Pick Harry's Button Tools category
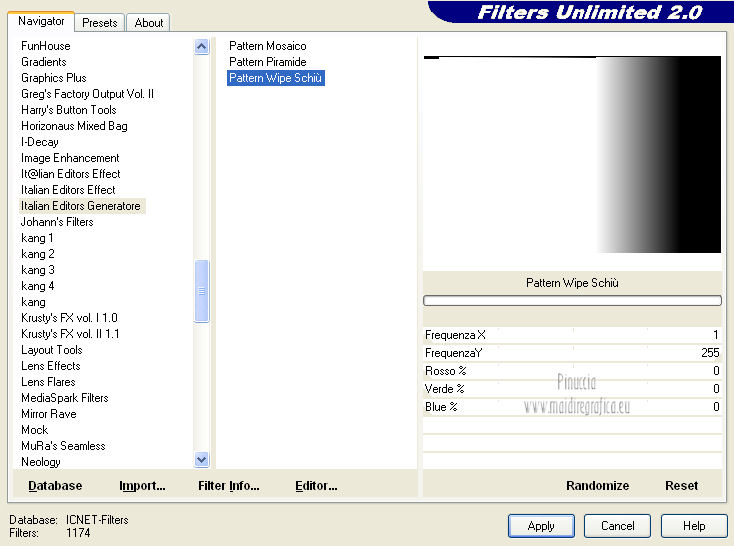This screenshot has height=546, width=734. pyautogui.click(x=69, y=110)
